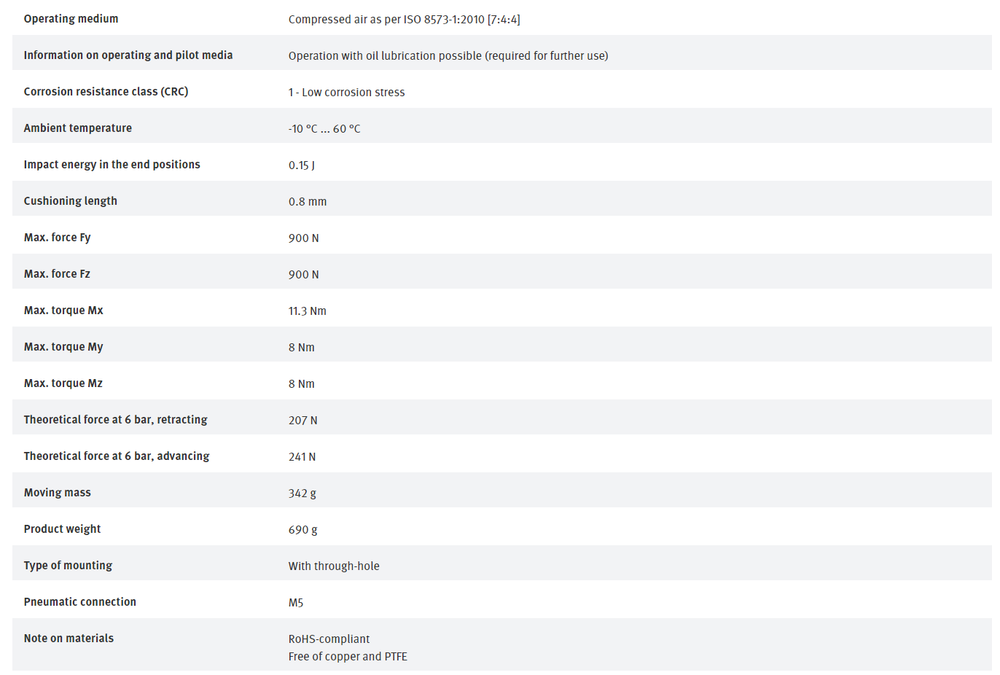Select the retracting force value 207 N
The image size is (1000, 675).
coord(302,420)
